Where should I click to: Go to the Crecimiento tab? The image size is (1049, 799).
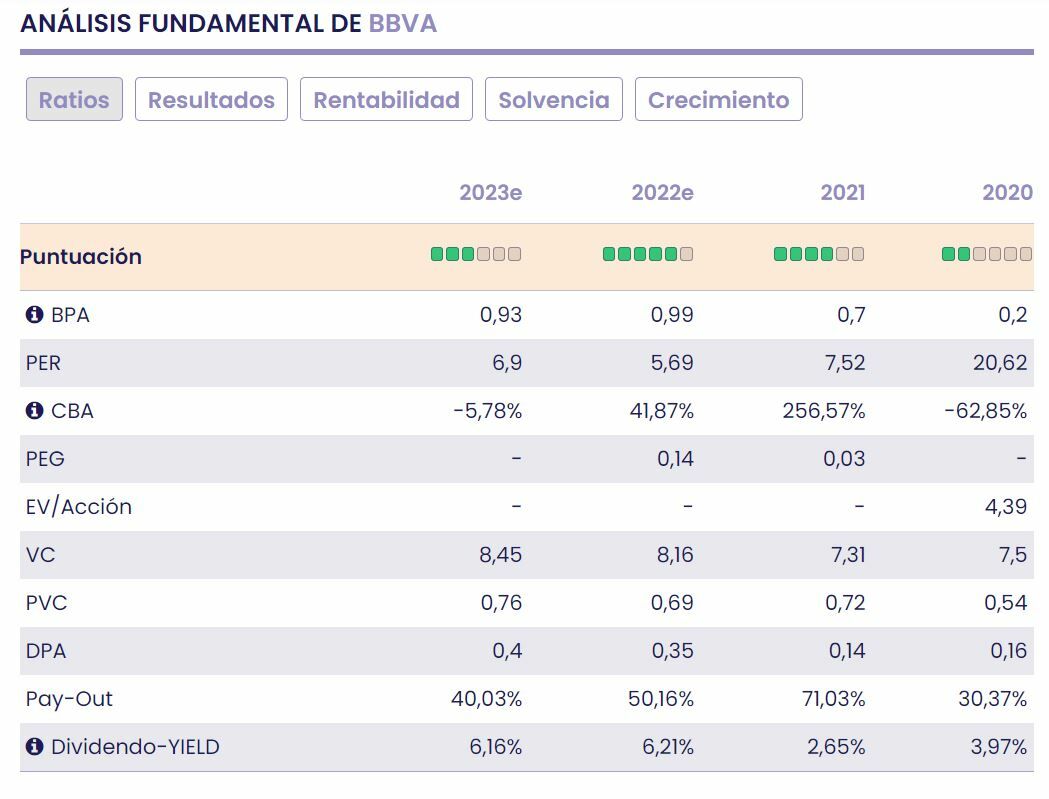(718, 100)
